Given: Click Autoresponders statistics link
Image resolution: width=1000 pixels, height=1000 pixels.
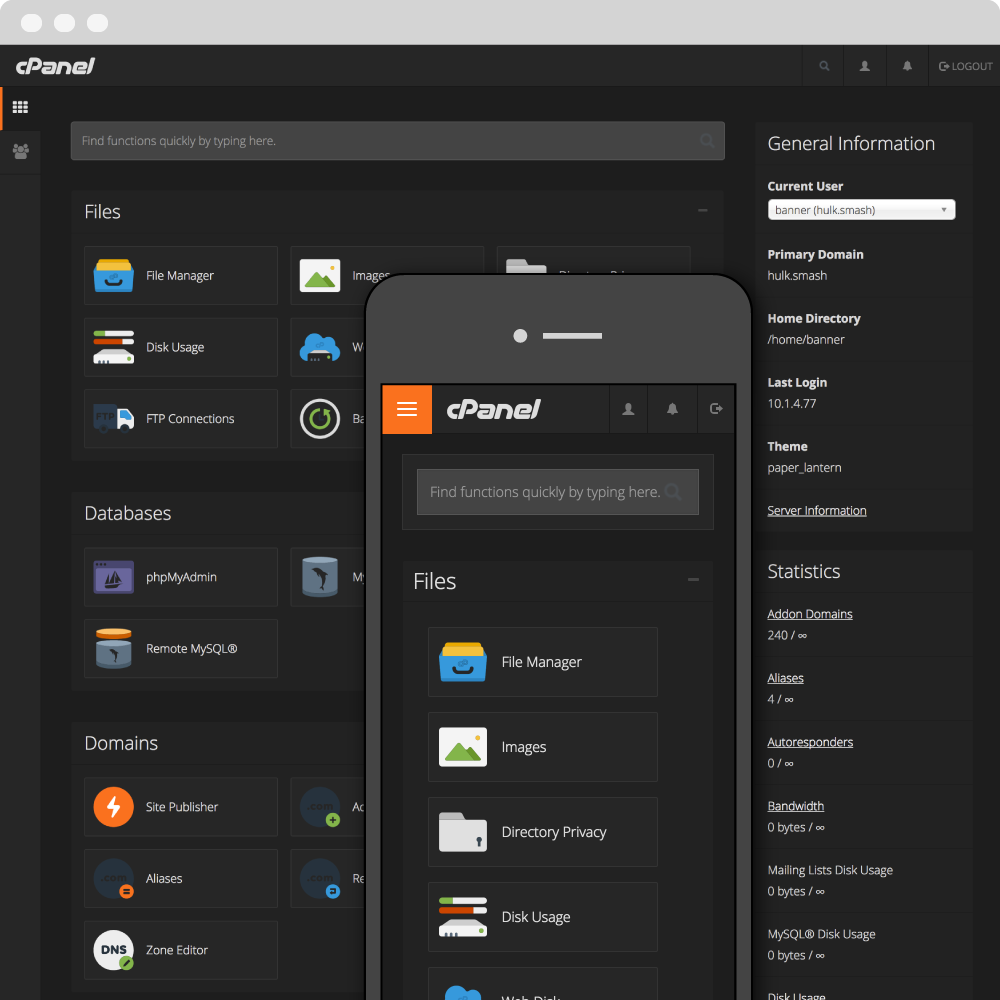Looking at the screenshot, I should (x=810, y=742).
